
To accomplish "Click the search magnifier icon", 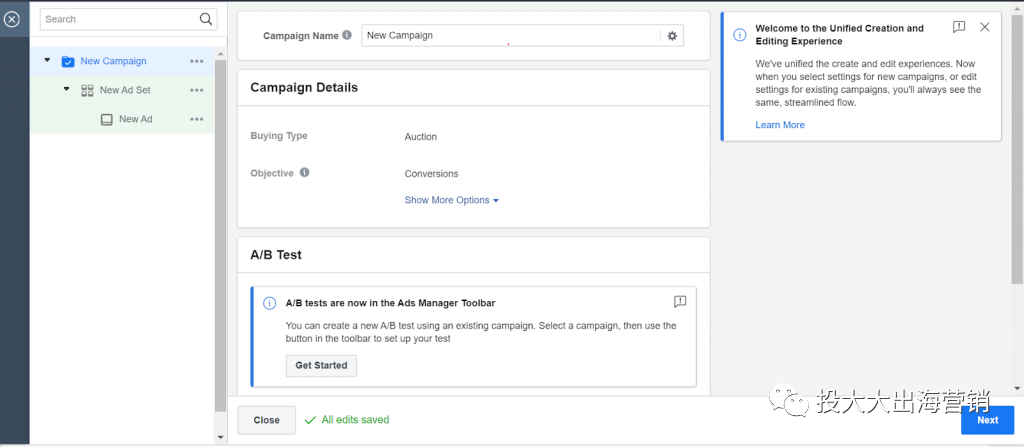I will point(206,19).
